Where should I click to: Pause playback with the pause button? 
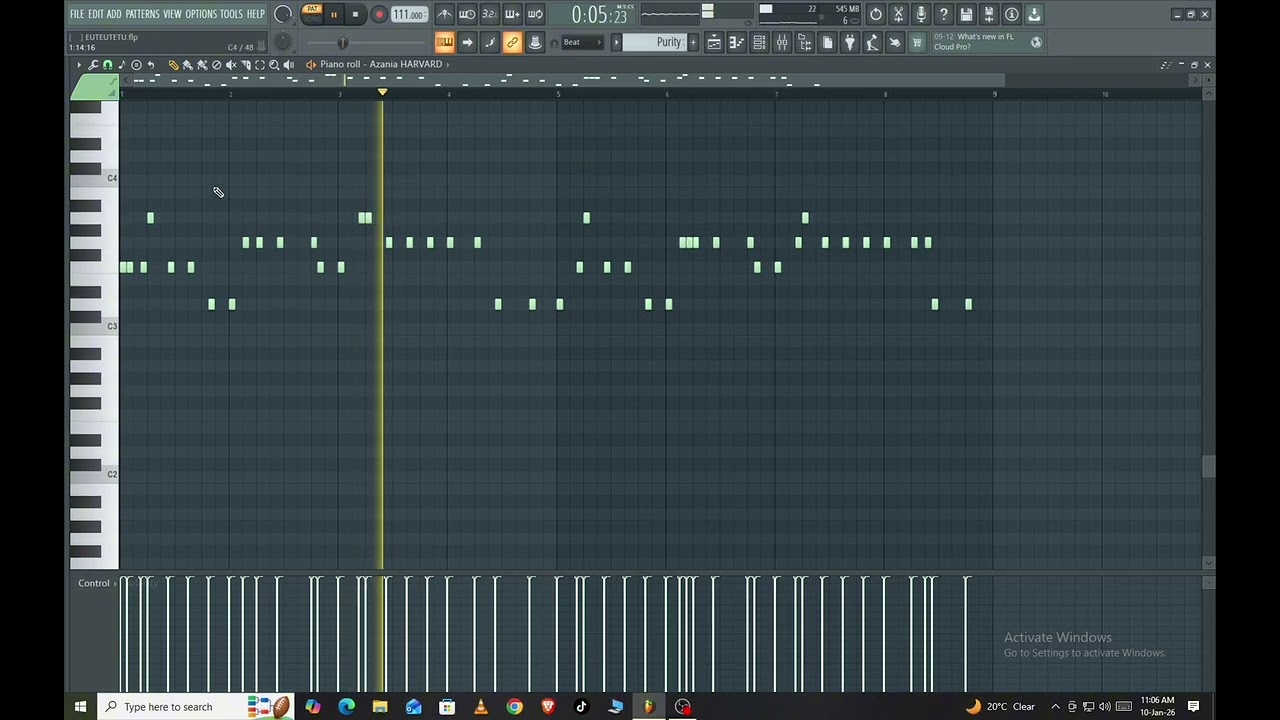(x=334, y=14)
